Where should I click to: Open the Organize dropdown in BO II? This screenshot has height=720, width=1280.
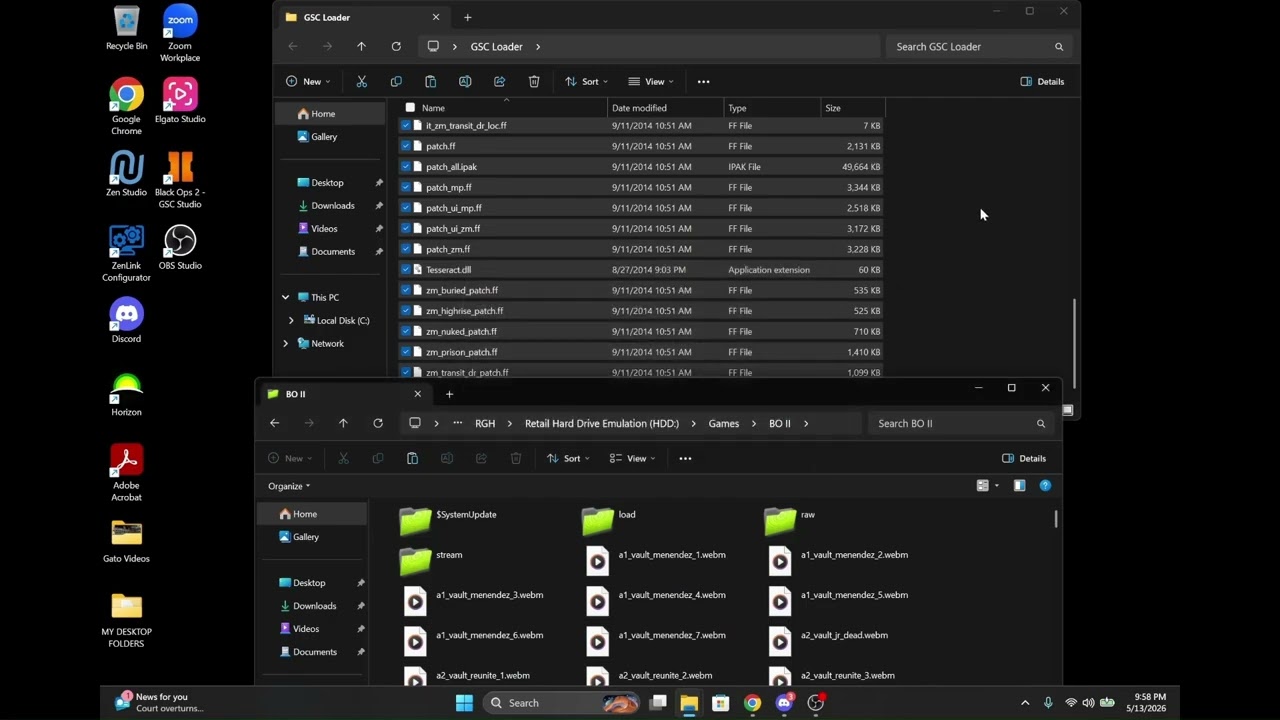pos(289,487)
